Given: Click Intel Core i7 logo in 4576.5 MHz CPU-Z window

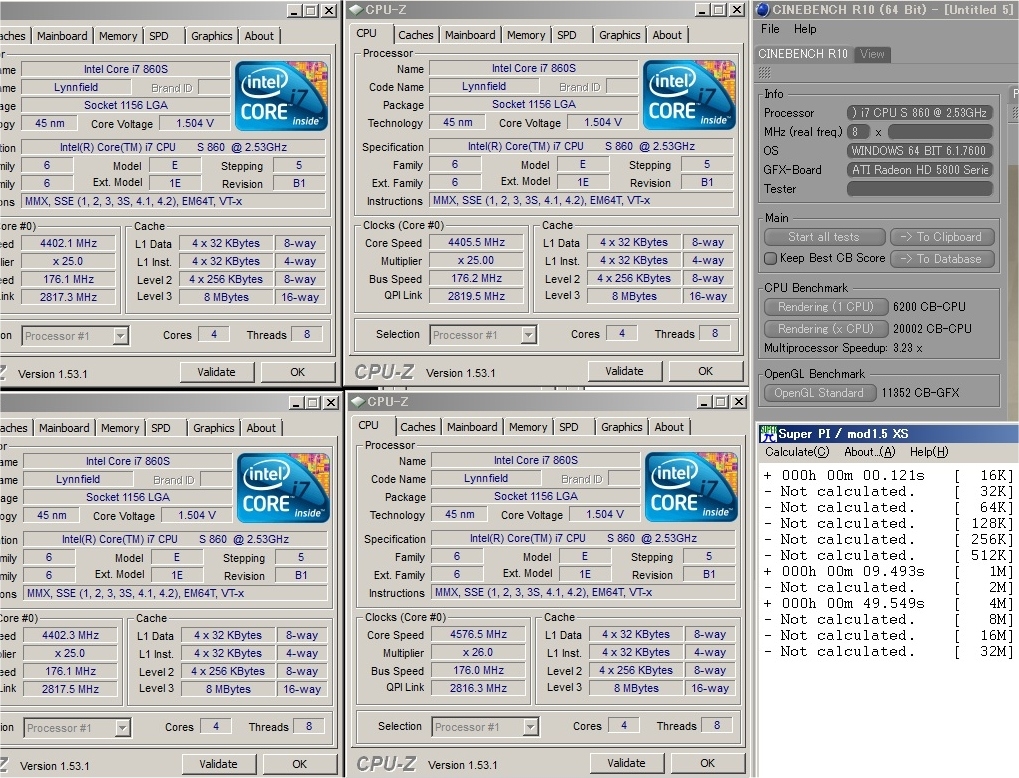Looking at the screenshot, I should click(691, 487).
